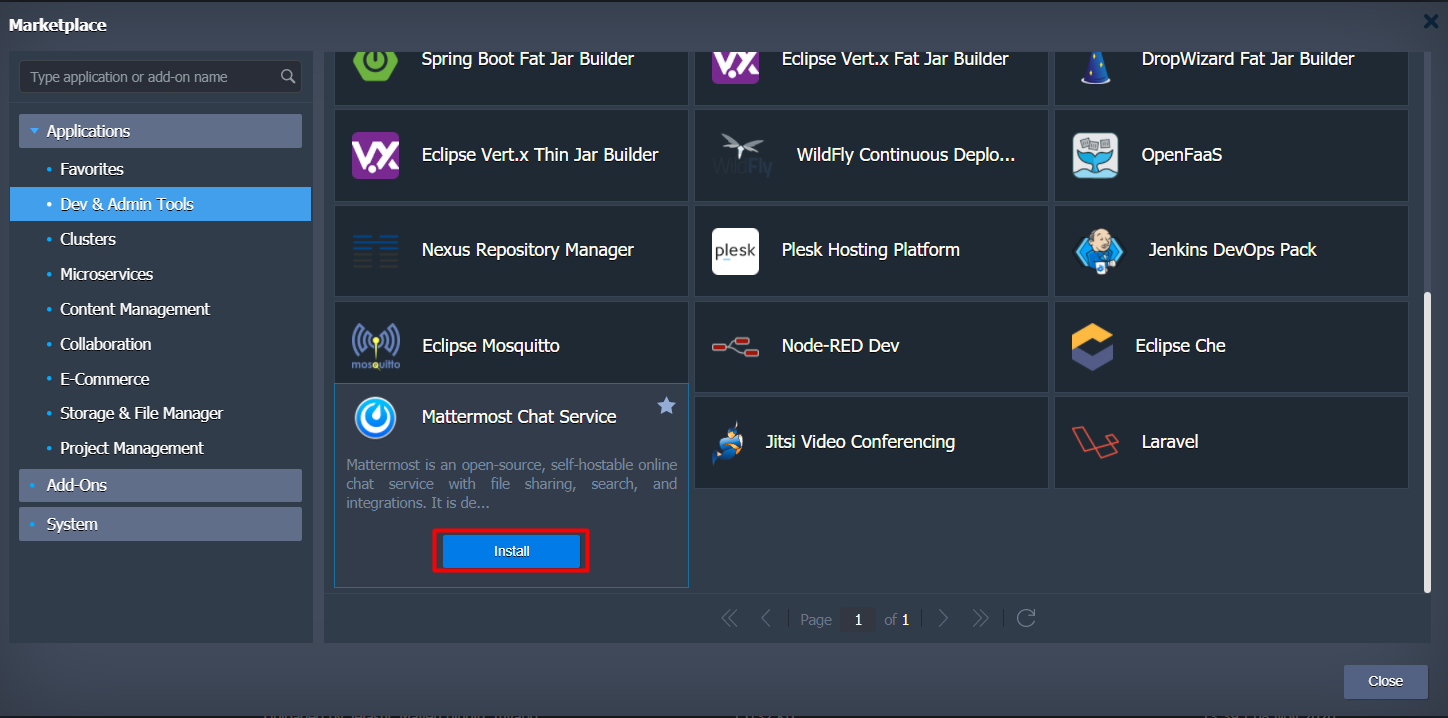Image resolution: width=1448 pixels, height=718 pixels.
Task: Open the Clusters category
Action: pyautogui.click(x=88, y=239)
